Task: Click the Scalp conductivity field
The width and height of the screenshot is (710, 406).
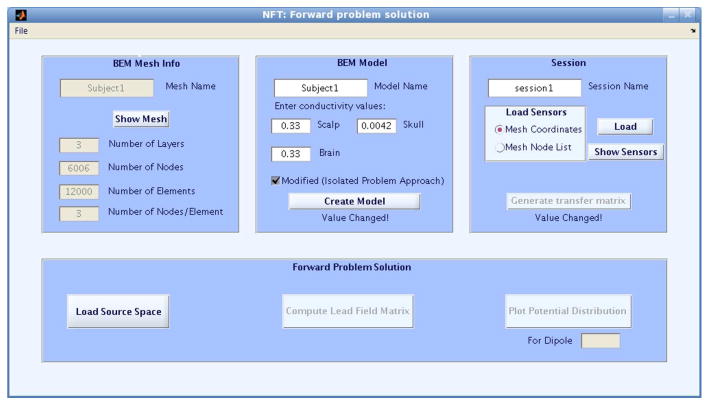Action: (x=291, y=126)
